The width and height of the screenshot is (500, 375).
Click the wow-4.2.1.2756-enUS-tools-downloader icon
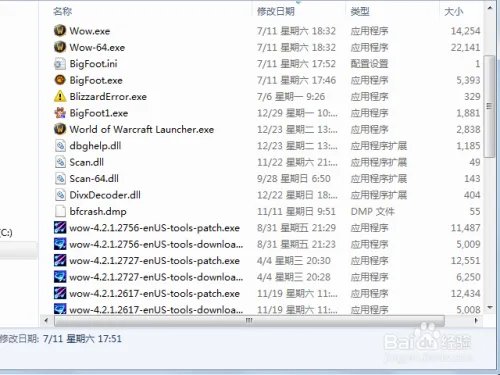click(x=60, y=244)
